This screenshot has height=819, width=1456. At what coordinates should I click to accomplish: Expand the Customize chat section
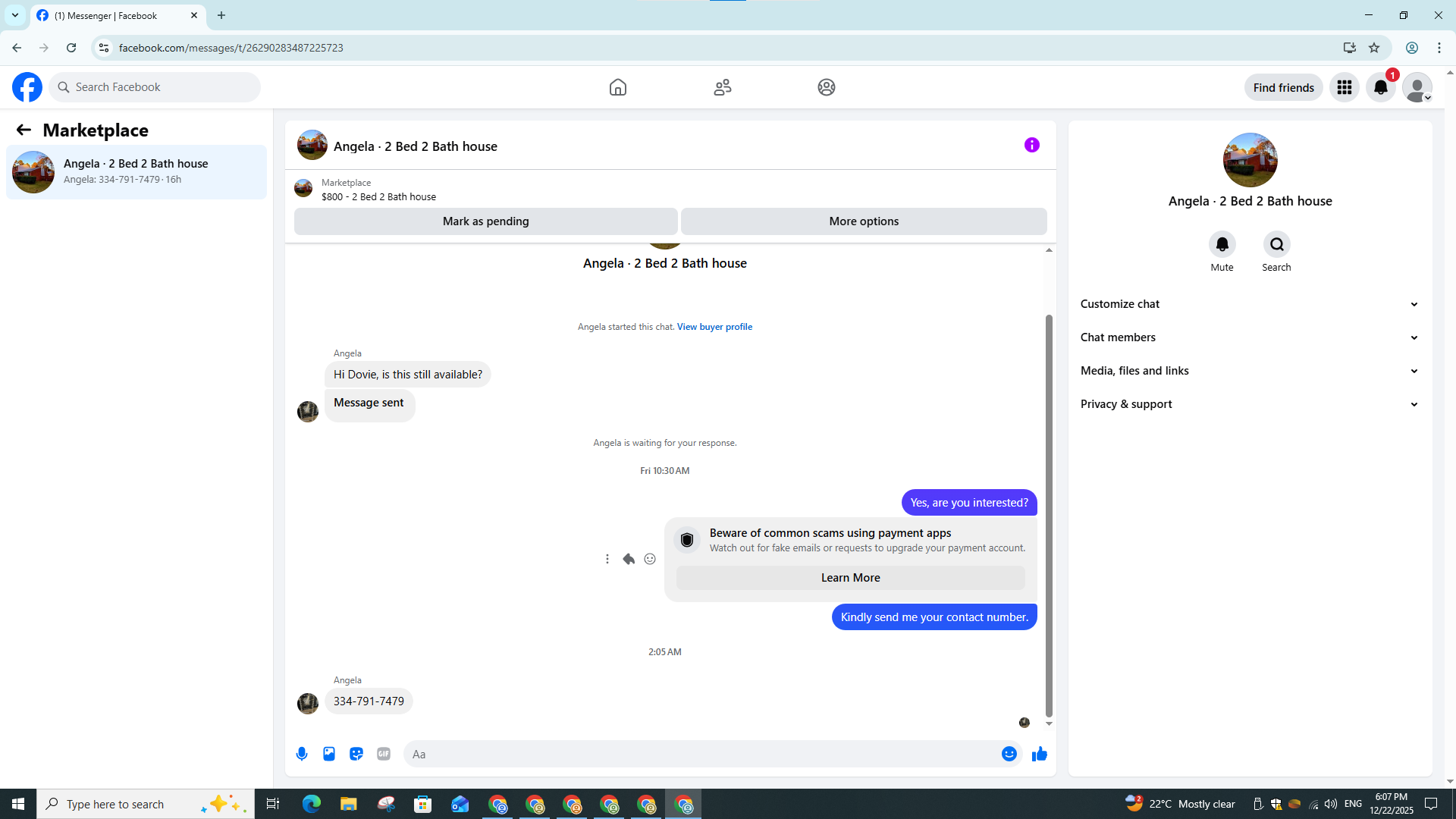click(x=1249, y=304)
